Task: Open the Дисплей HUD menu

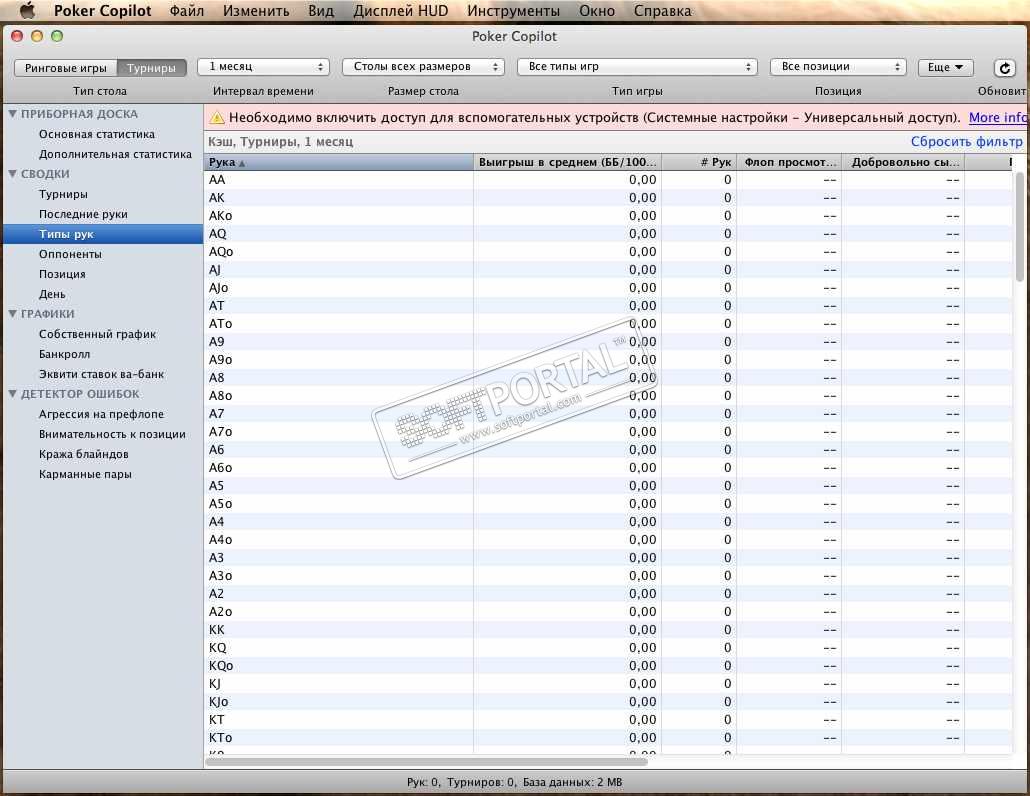Action: pos(401,11)
